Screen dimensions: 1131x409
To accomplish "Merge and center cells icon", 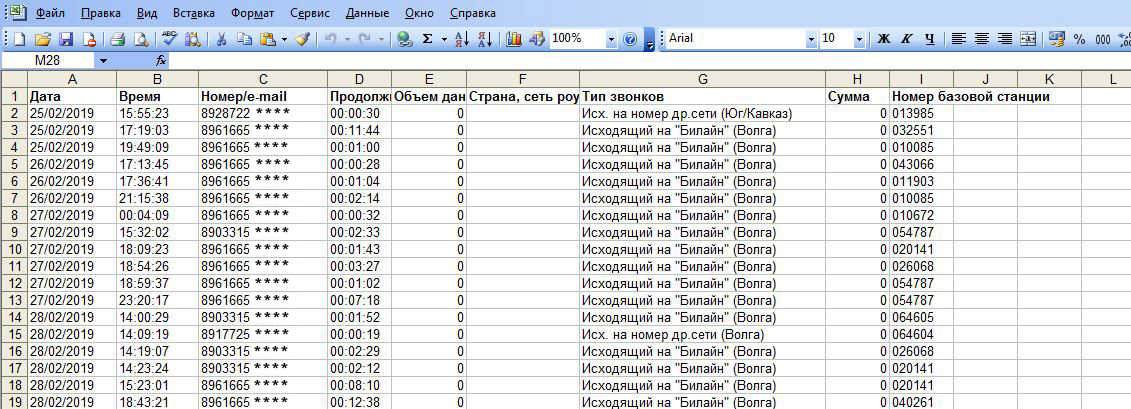I will (x=1027, y=40).
